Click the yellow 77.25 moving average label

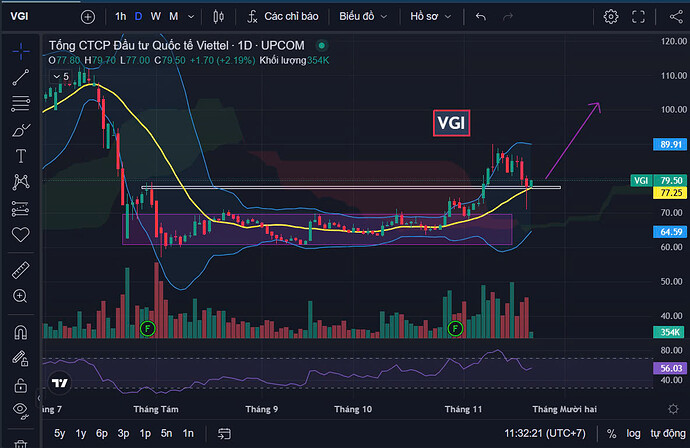click(670, 193)
